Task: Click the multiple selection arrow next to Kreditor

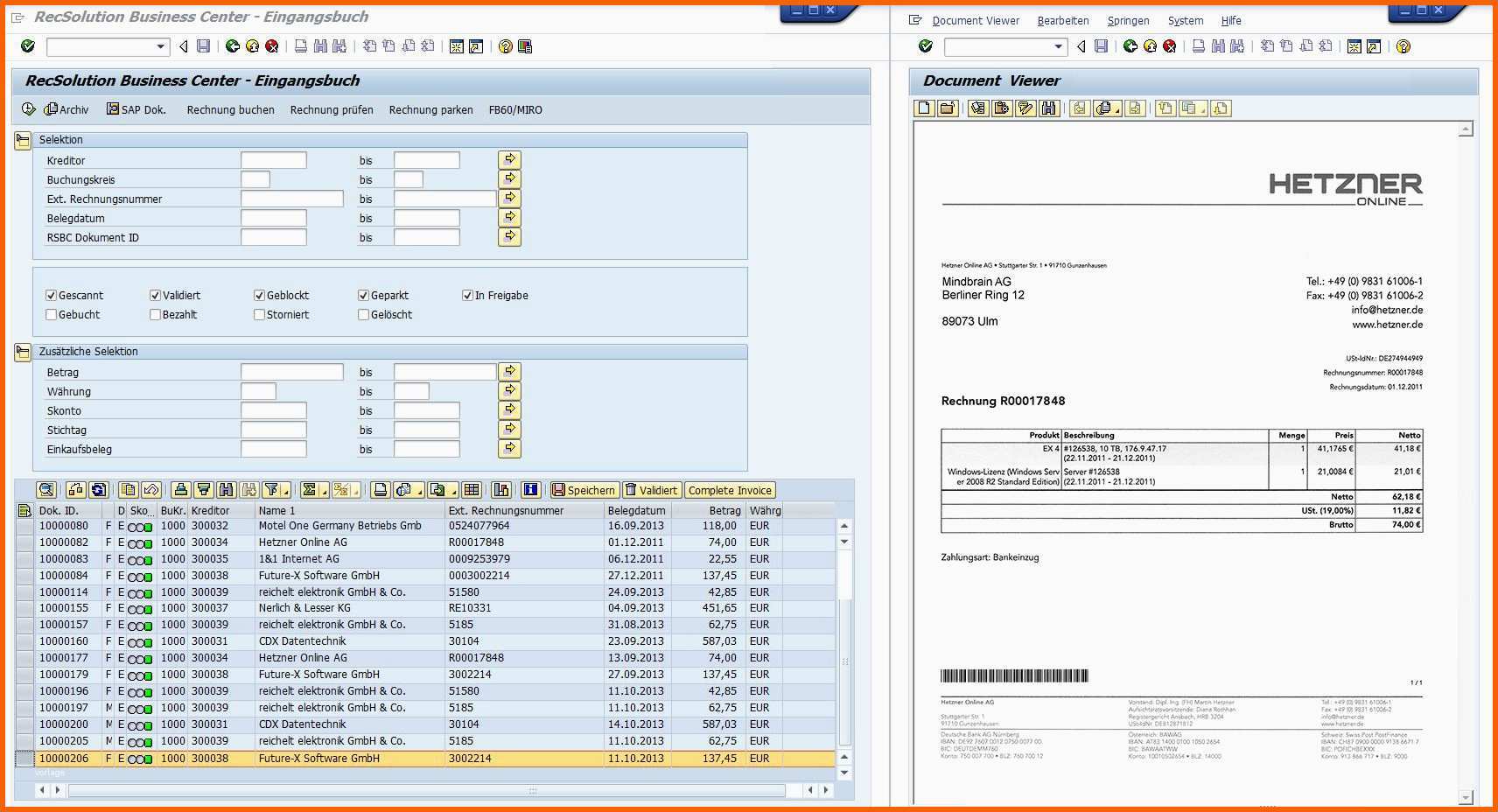Action: [509, 159]
